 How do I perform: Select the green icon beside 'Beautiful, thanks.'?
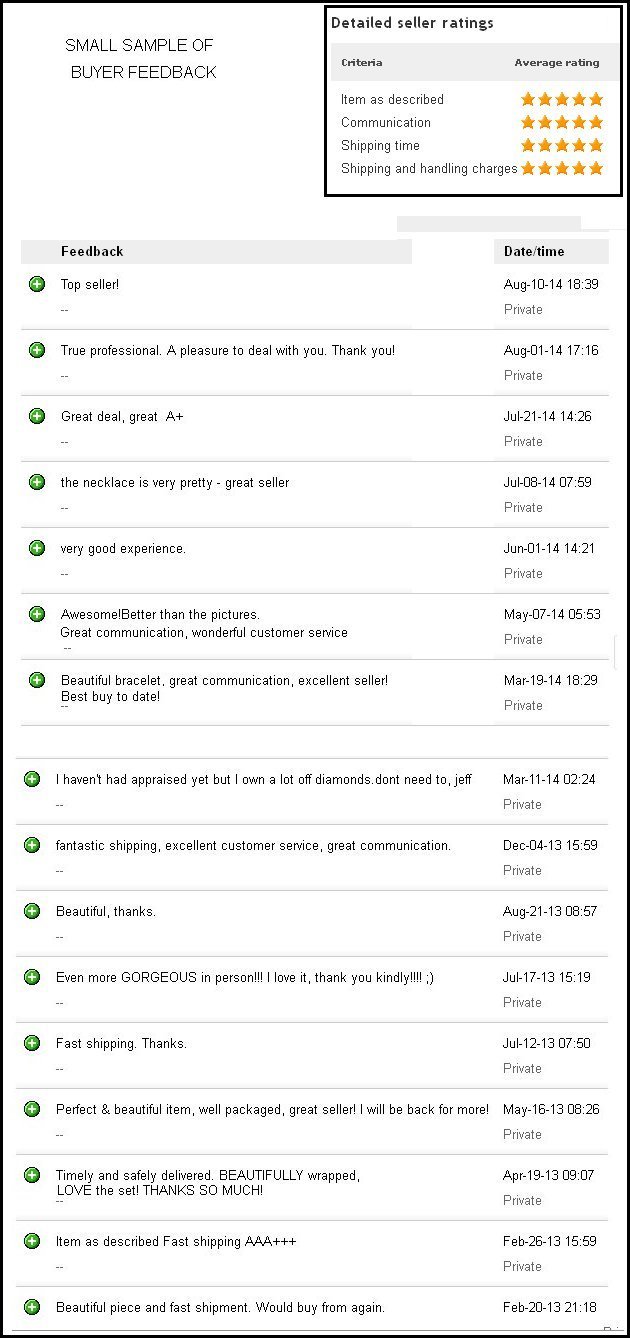point(32,911)
